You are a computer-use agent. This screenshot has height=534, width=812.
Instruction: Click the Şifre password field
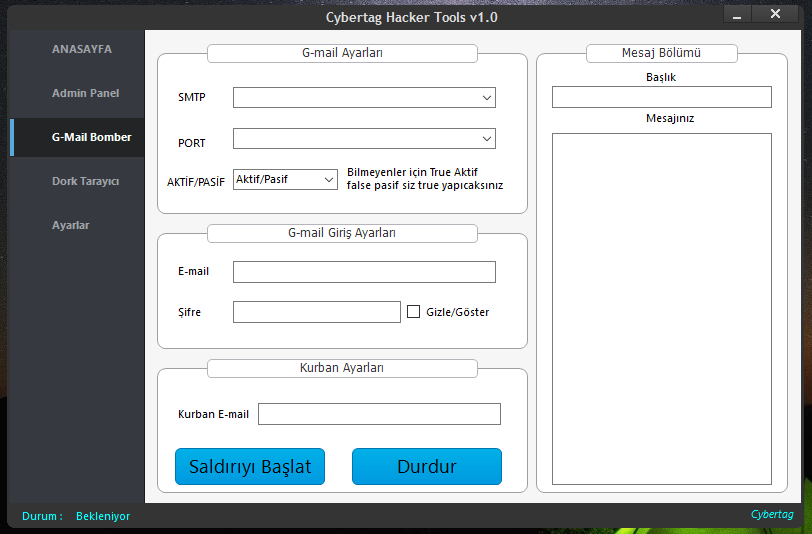[x=316, y=312]
